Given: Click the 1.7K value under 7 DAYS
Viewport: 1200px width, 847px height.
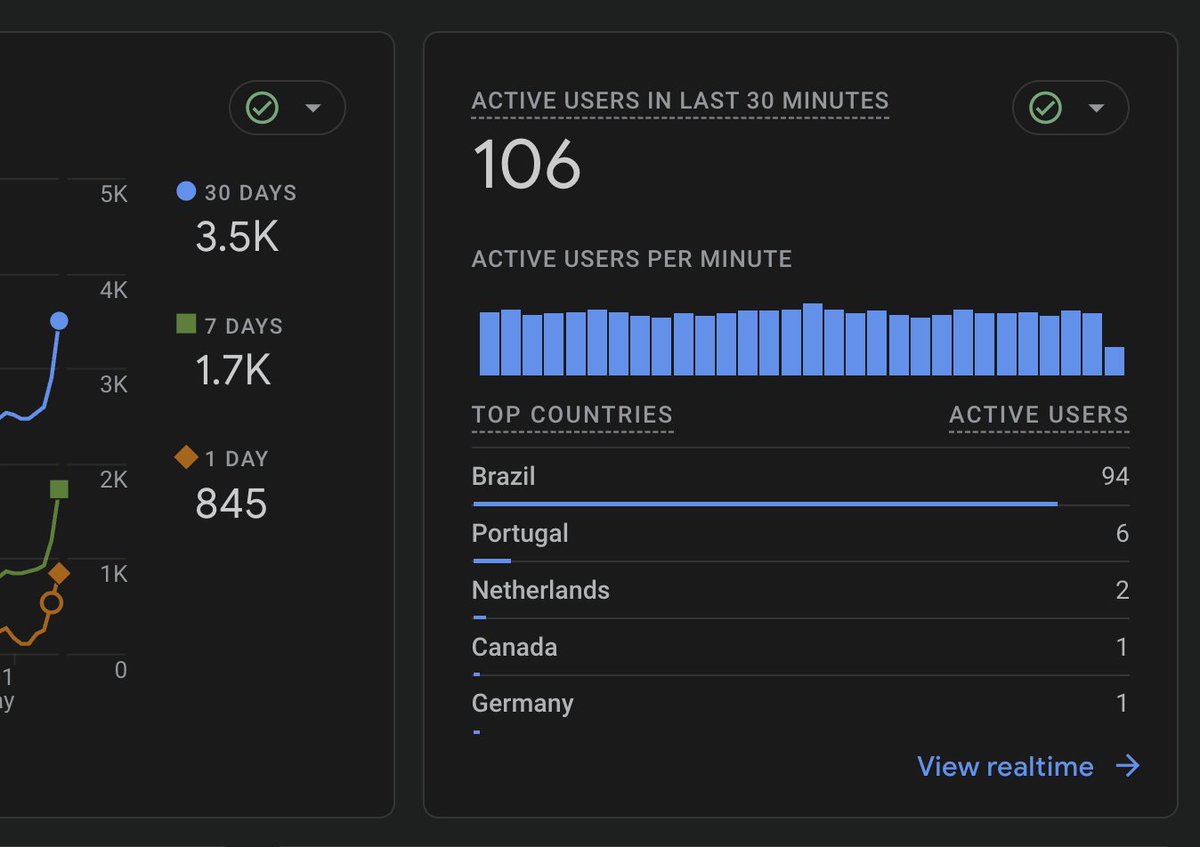Looking at the screenshot, I should tap(233, 371).
